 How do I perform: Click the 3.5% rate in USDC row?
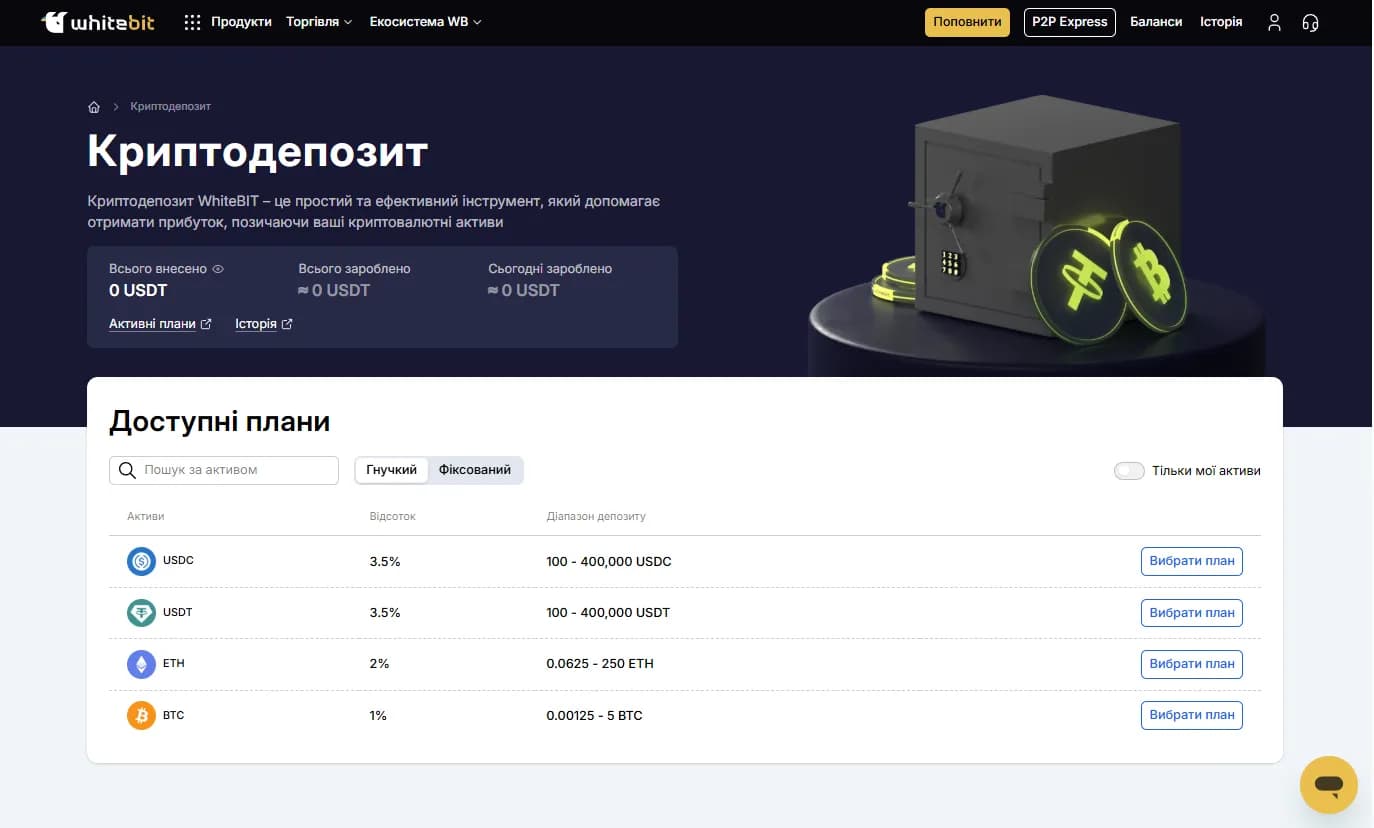(385, 562)
